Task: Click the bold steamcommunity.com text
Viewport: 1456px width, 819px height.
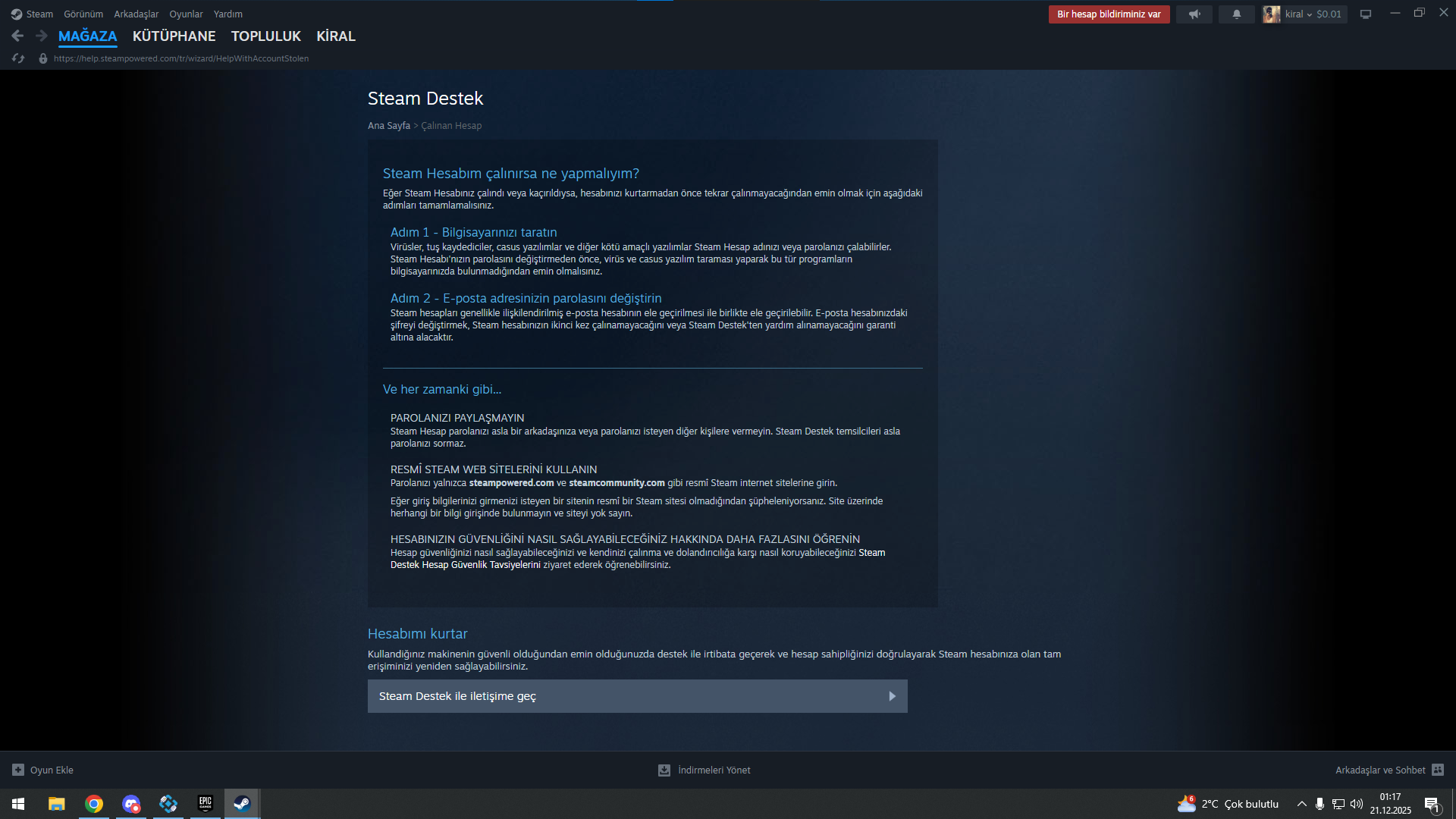Action: tap(617, 483)
